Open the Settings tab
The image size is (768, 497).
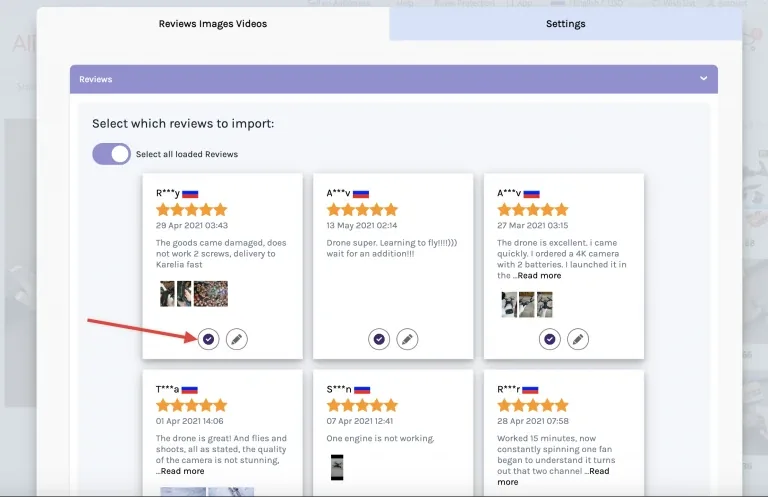[x=566, y=24]
